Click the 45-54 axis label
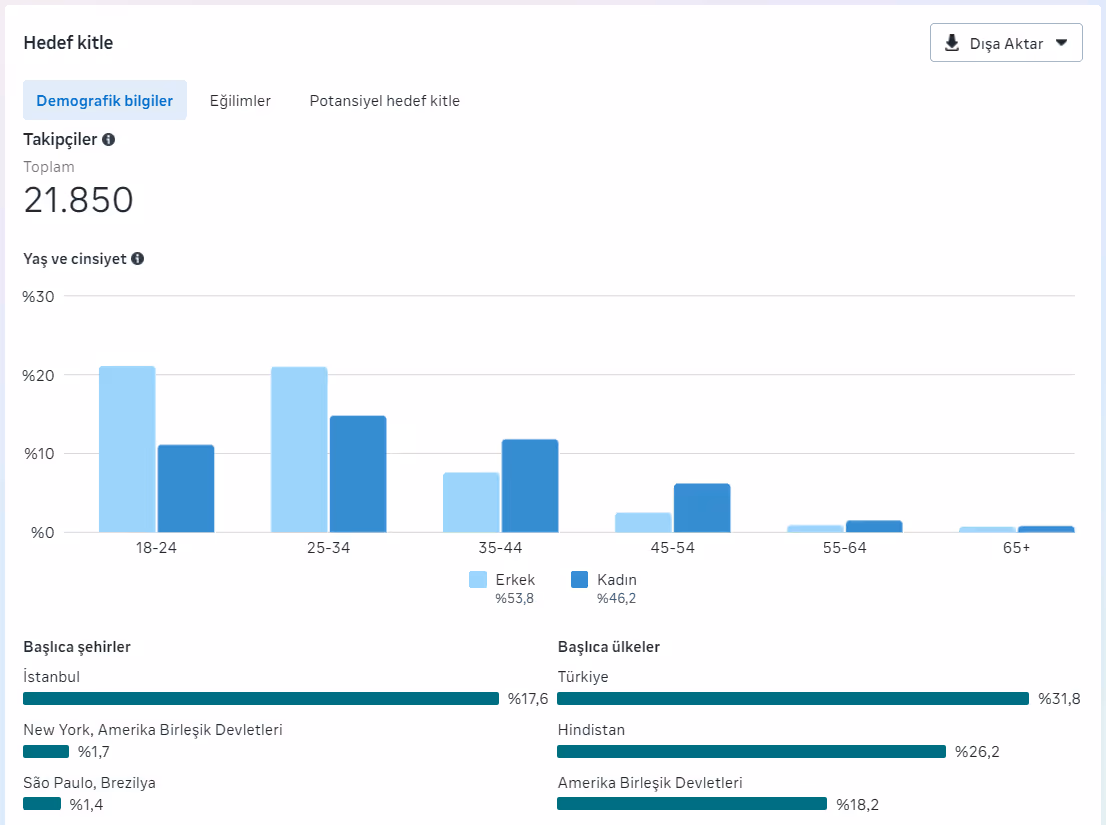The image size is (1106, 825). [672, 548]
